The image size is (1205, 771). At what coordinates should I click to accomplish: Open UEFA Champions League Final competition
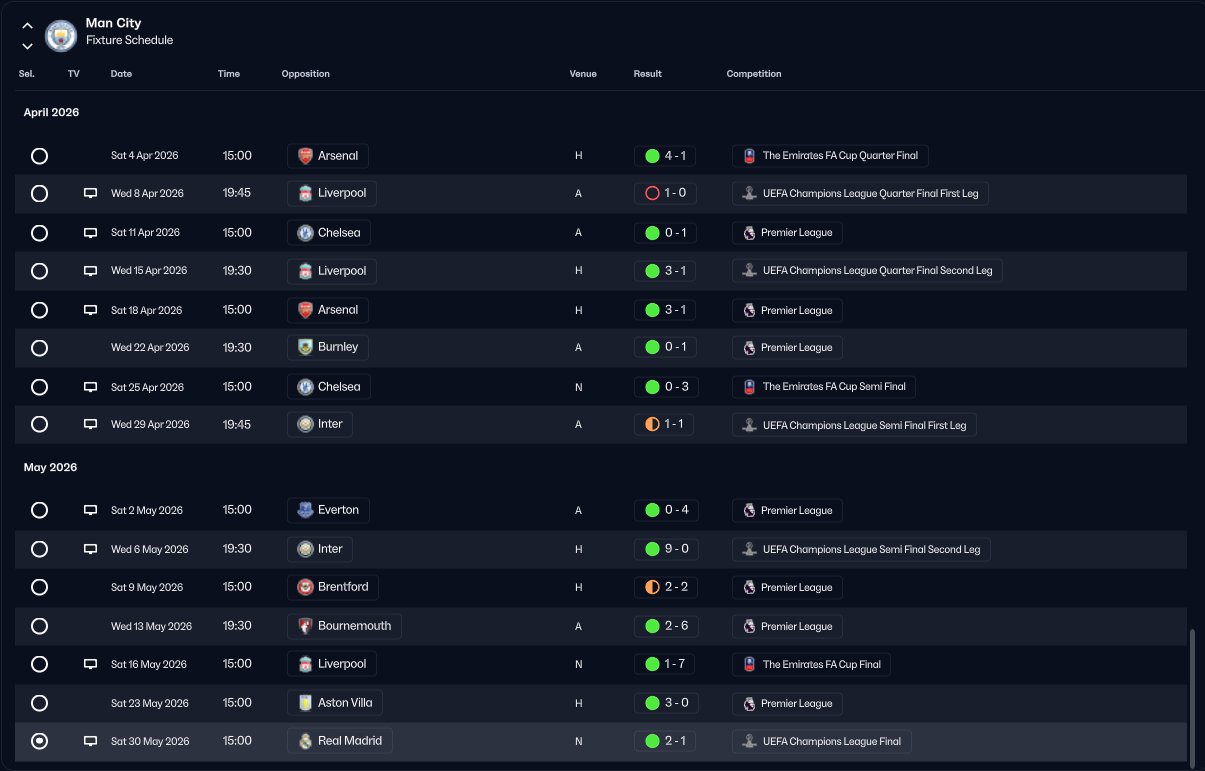coord(822,742)
